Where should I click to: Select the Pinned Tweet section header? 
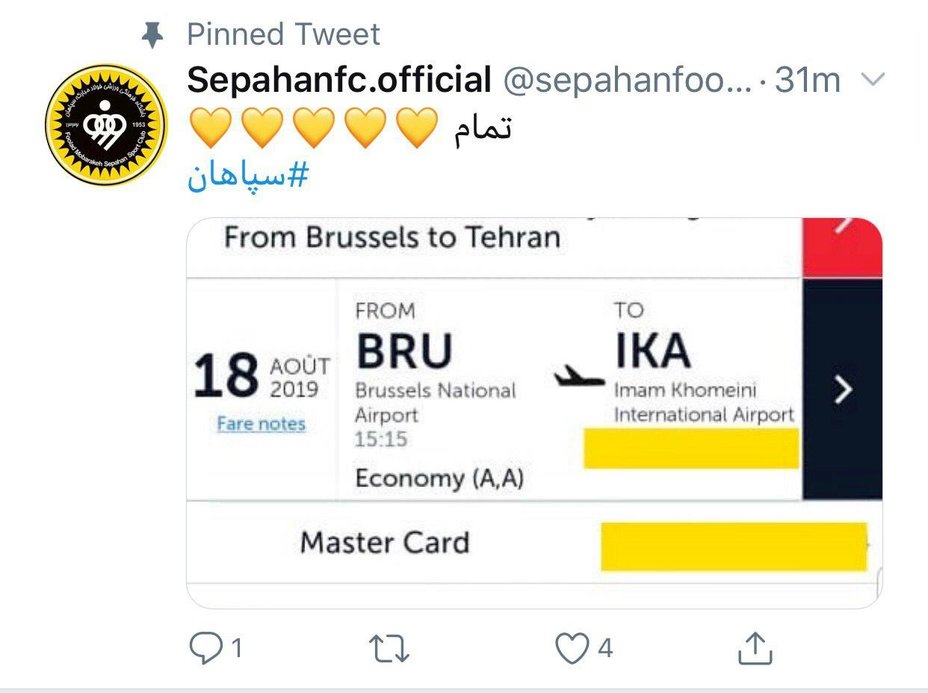[283, 34]
